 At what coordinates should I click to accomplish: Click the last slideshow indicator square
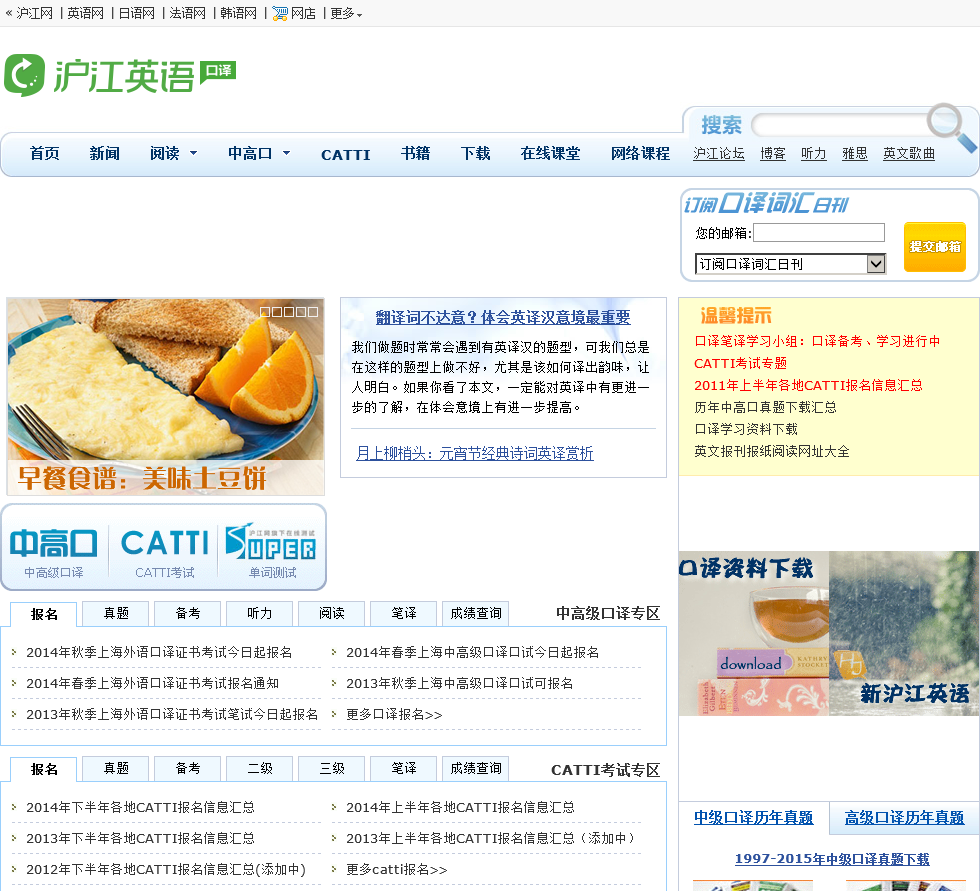click(312, 312)
